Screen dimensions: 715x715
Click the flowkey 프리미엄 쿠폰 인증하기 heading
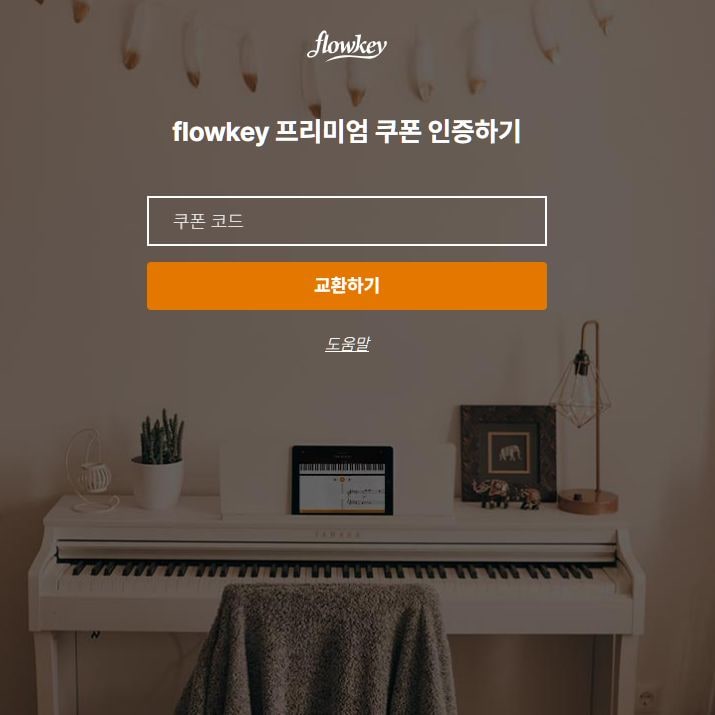[347, 131]
